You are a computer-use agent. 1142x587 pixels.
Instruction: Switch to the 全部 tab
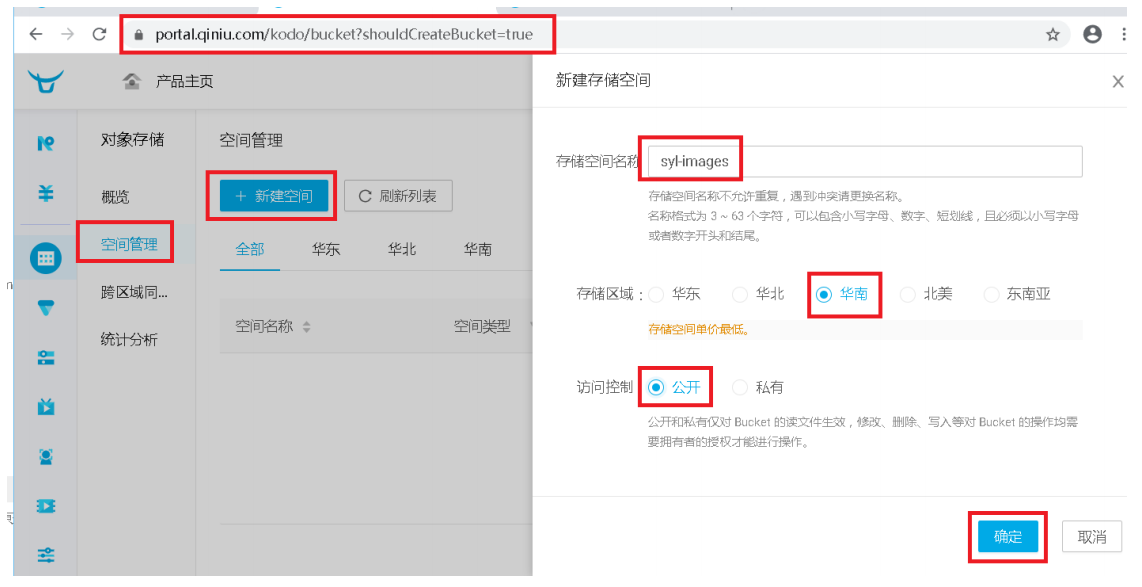(x=250, y=249)
